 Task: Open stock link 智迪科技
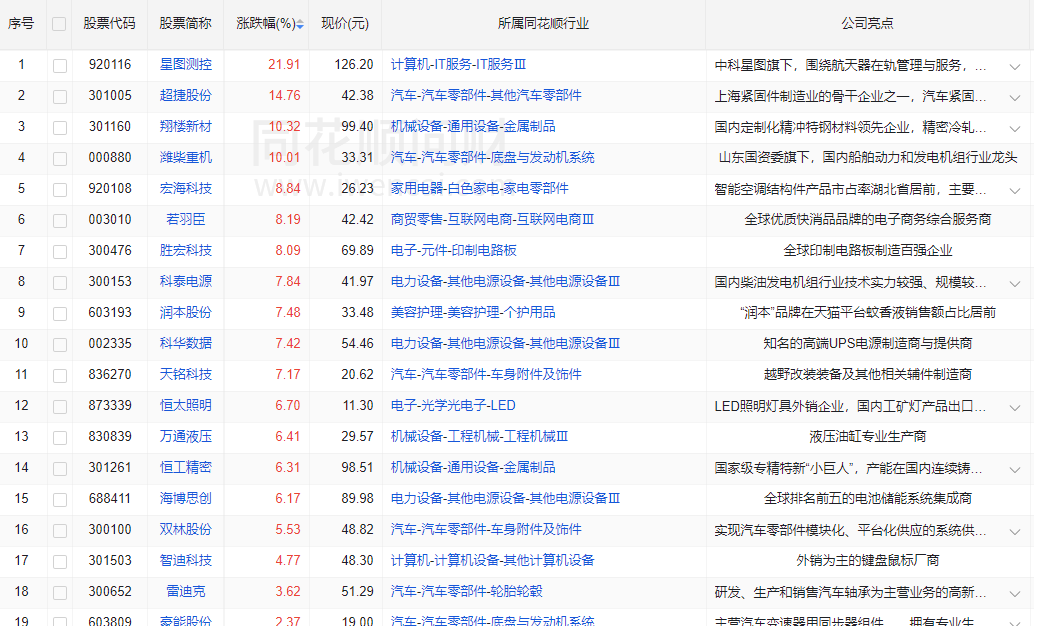point(186,561)
